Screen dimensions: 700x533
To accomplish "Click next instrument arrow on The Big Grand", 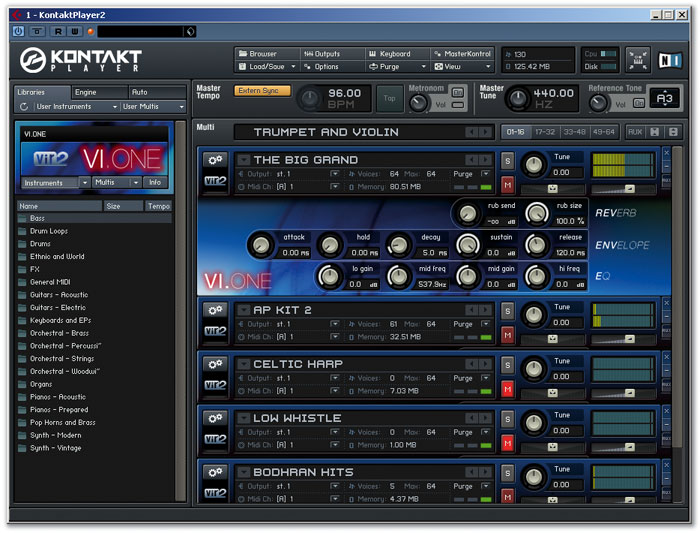I will click(485, 160).
